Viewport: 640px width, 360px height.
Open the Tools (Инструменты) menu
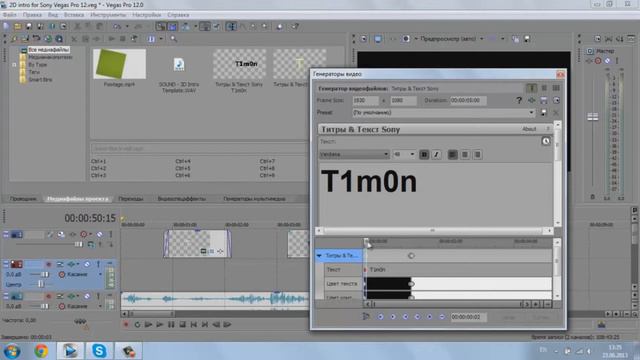point(108,15)
